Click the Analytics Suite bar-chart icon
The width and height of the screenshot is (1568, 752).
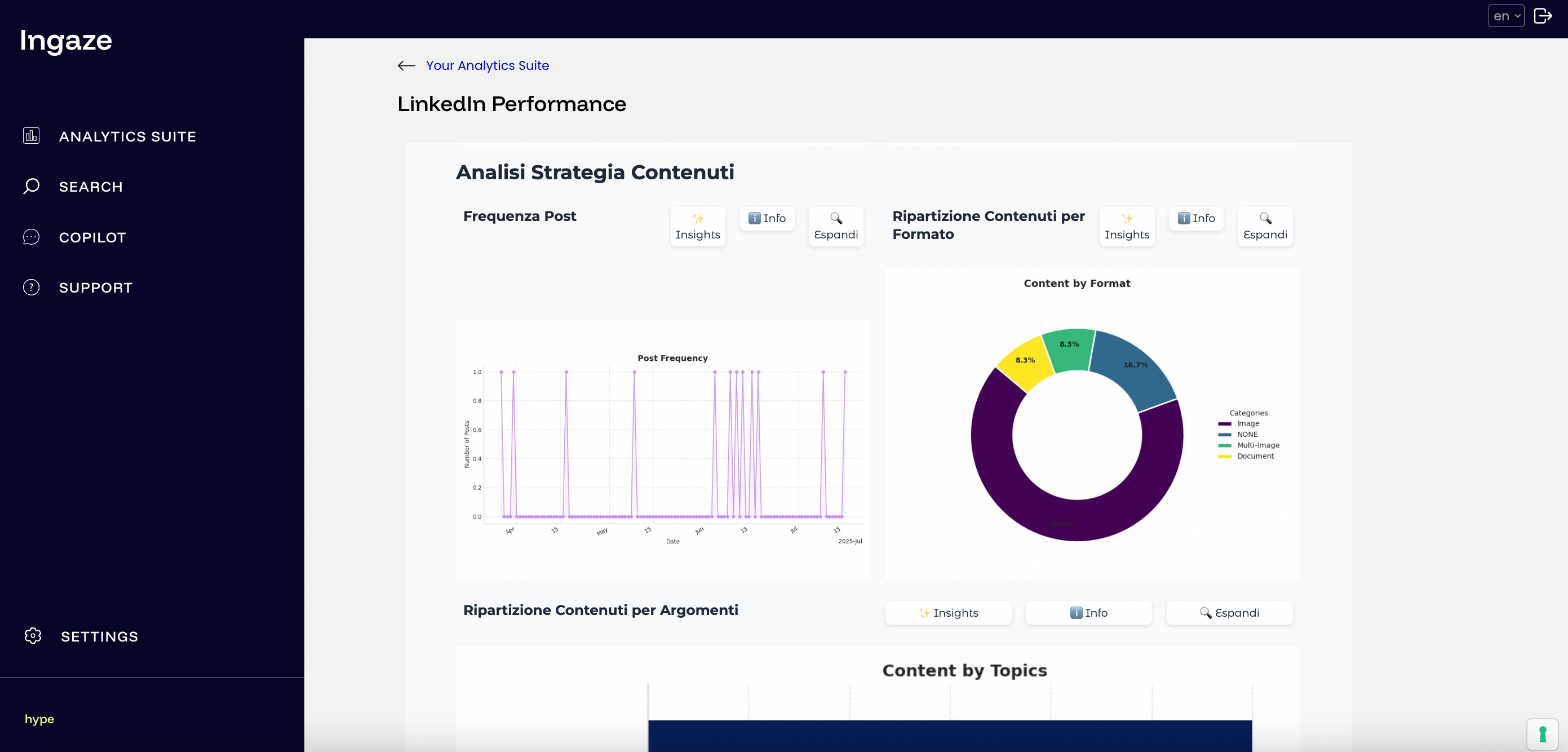coord(31,135)
